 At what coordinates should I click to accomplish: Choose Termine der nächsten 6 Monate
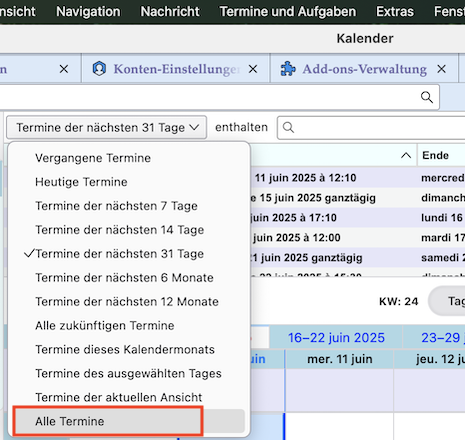coord(128,278)
